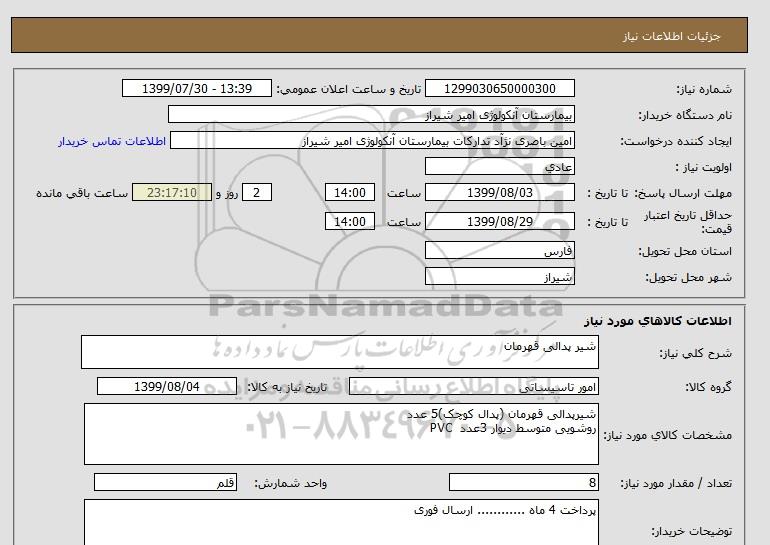The image size is (770, 545).
Task: Click response deadline date 1399/08/03
Action: click(499, 193)
